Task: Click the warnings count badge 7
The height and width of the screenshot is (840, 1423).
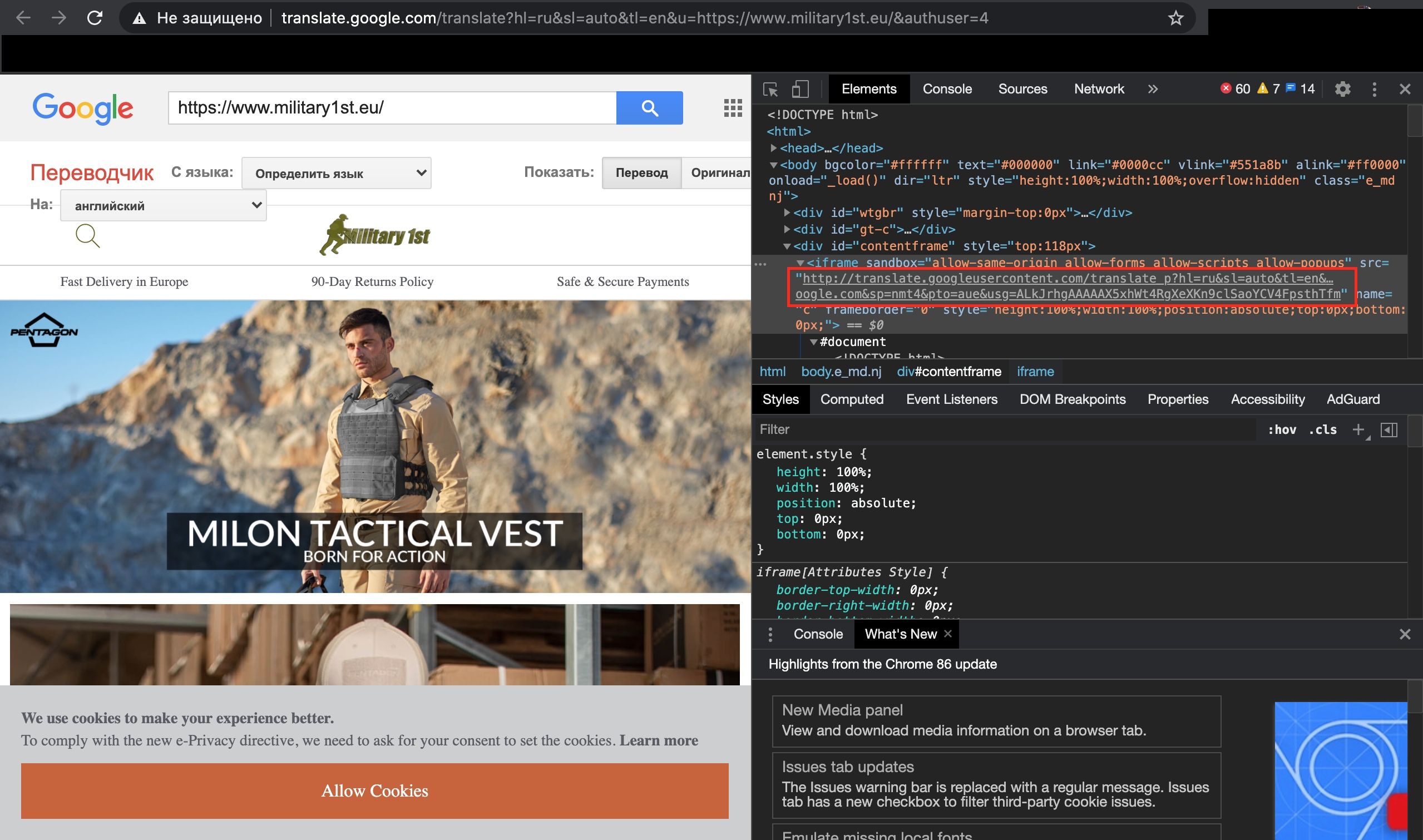Action: click(x=1268, y=88)
